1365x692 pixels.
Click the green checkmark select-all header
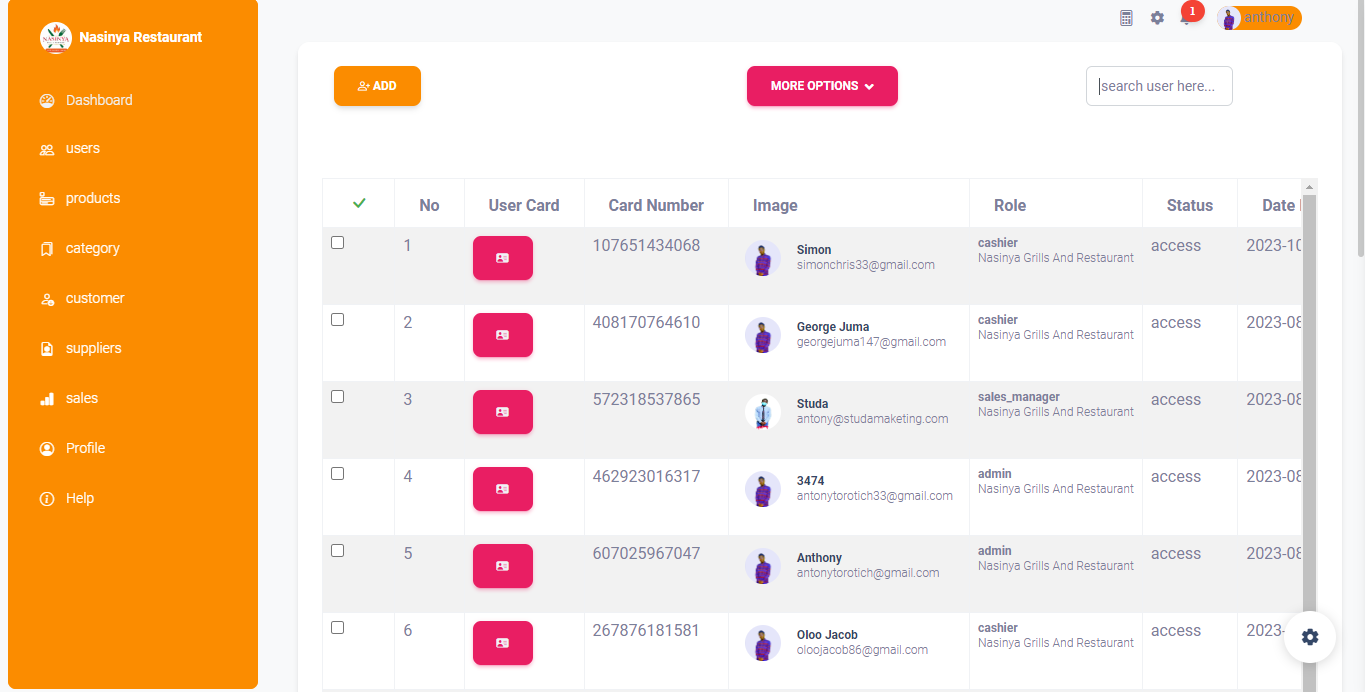click(x=359, y=204)
